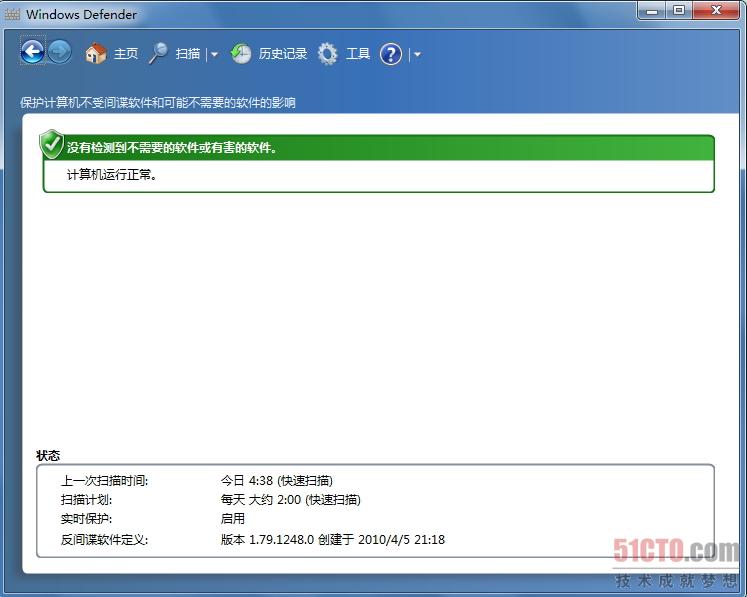Click the value 每天 大约 2:00 (快速扫描)
Viewport: 747px width, 597px height.
pos(291,500)
